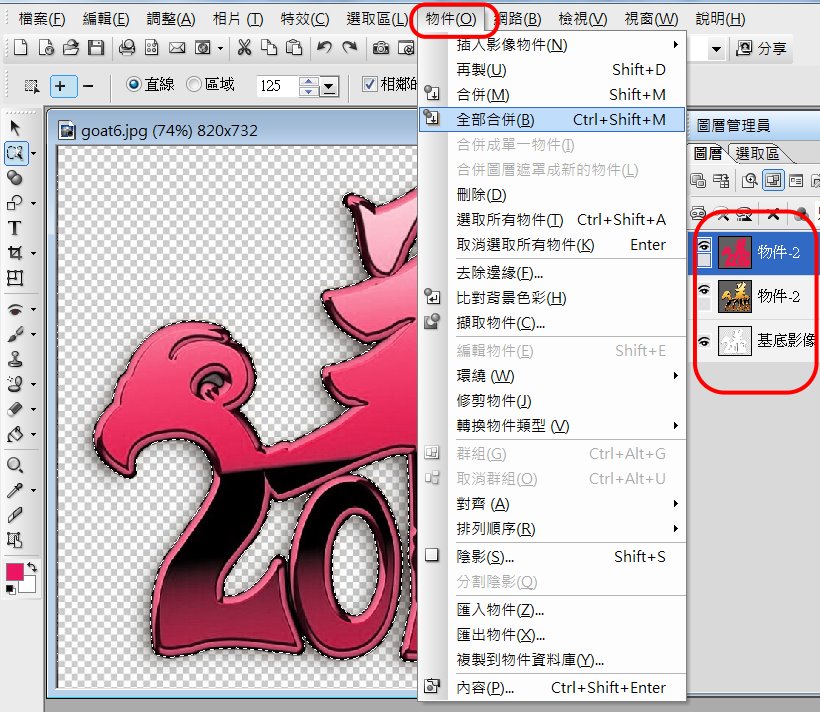
Task: Open the 檔案 menu
Action: coord(42,19)
